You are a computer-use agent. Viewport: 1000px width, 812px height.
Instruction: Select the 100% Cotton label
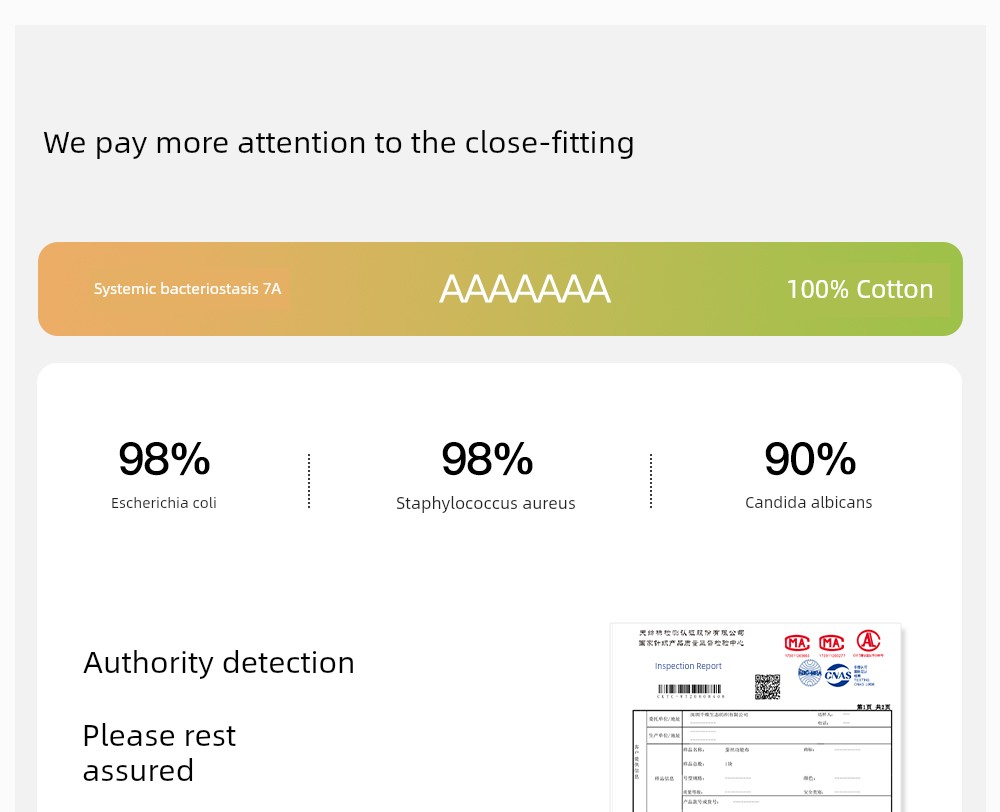(859, 289)
